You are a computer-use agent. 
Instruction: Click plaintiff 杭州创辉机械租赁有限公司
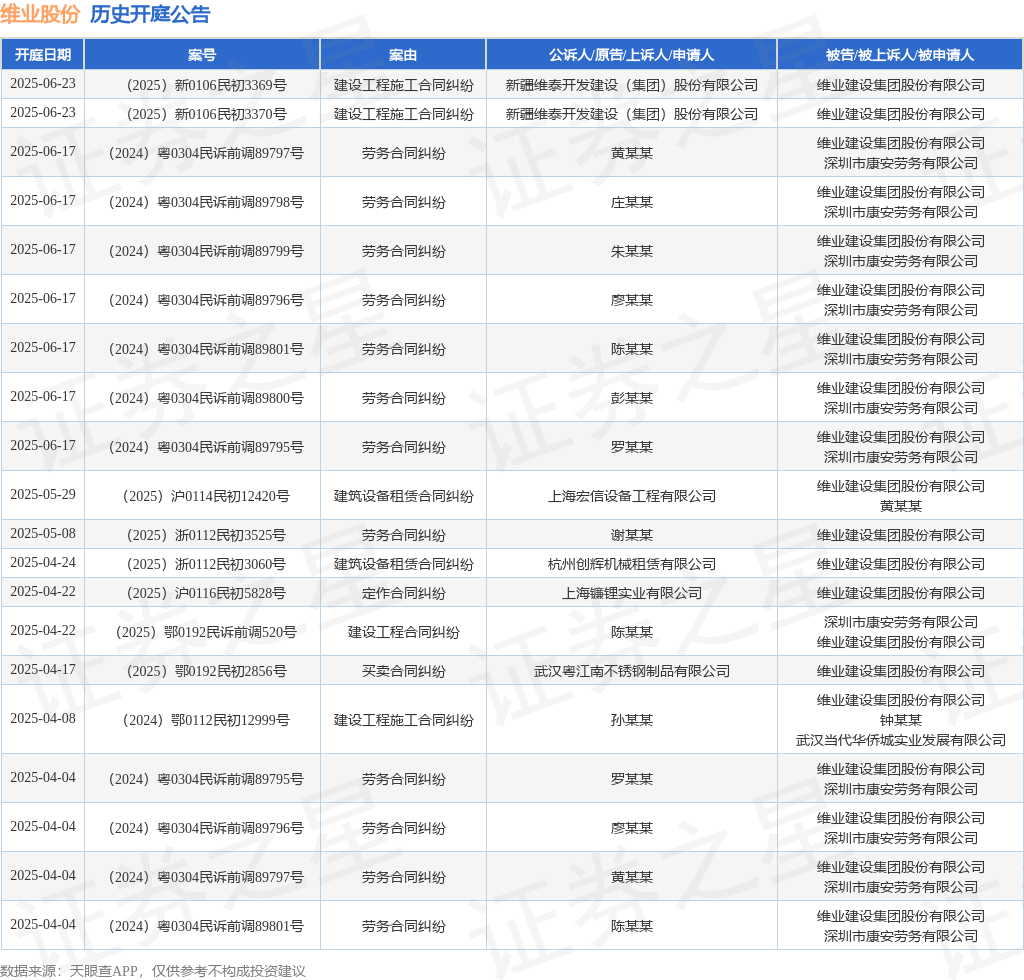click(x=632, y=564)
